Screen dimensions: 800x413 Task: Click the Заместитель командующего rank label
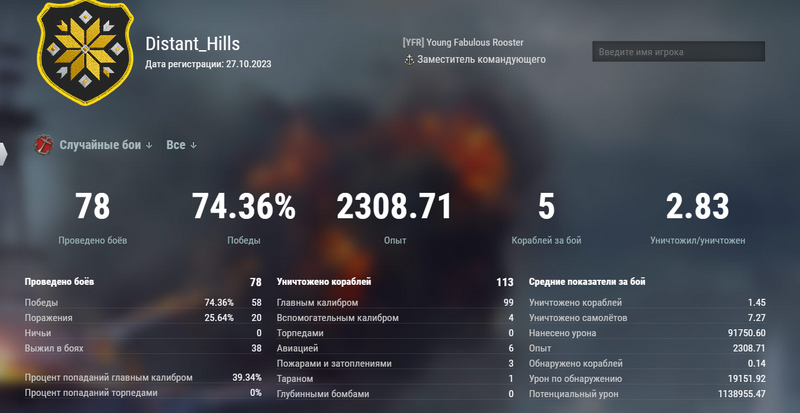pyautogui.click(x=482, y=60)
